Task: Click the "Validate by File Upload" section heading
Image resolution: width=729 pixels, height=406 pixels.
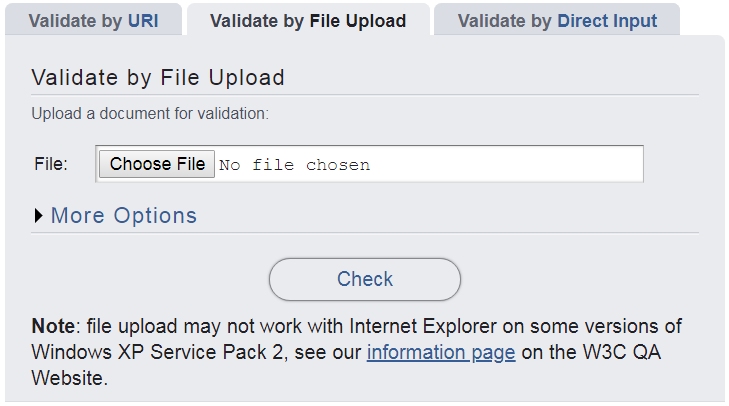Action: pyautogui.click(x=158, y=78)
